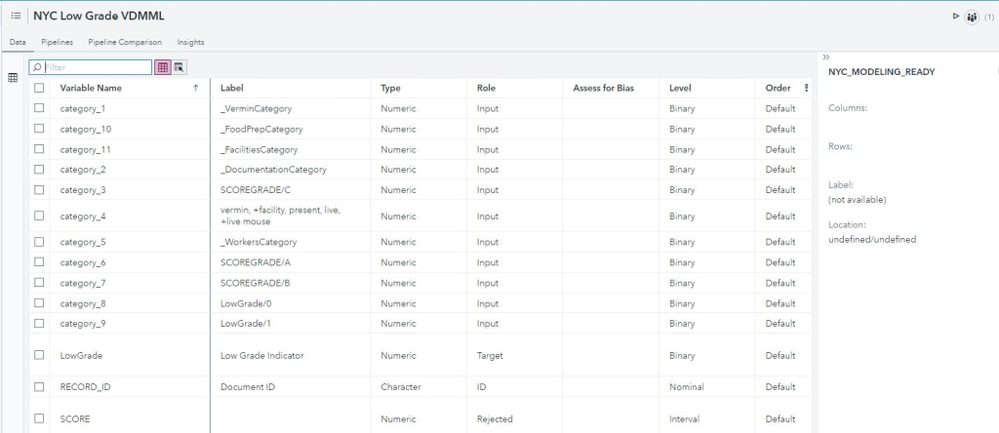
Task: Click the Label column header
Action: [232, 88]
